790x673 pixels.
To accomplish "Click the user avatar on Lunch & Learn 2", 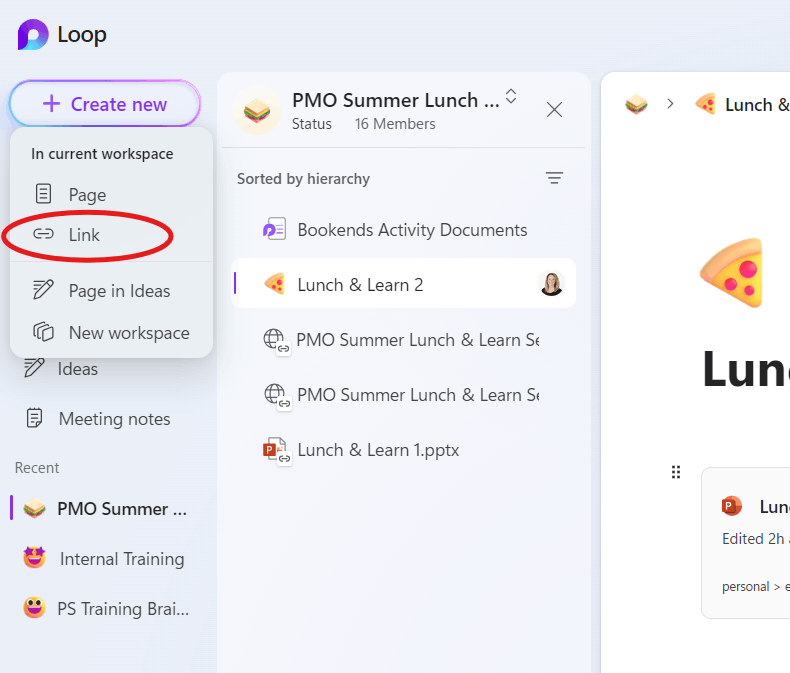I will (x=551, y=284).
